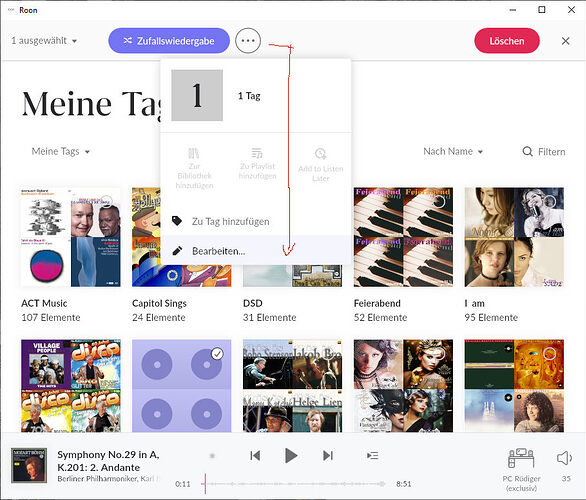Close selection mode with the X icon

coord(566,41)
